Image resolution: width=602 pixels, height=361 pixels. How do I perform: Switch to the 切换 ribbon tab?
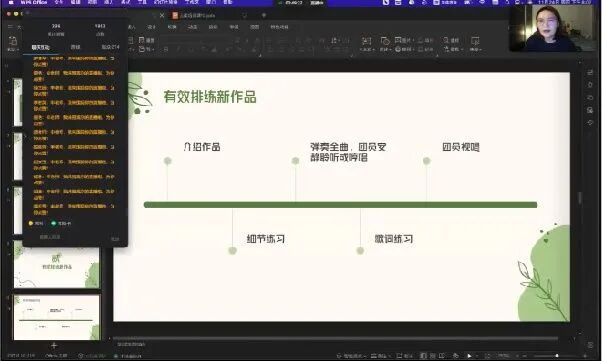(172, 27)
